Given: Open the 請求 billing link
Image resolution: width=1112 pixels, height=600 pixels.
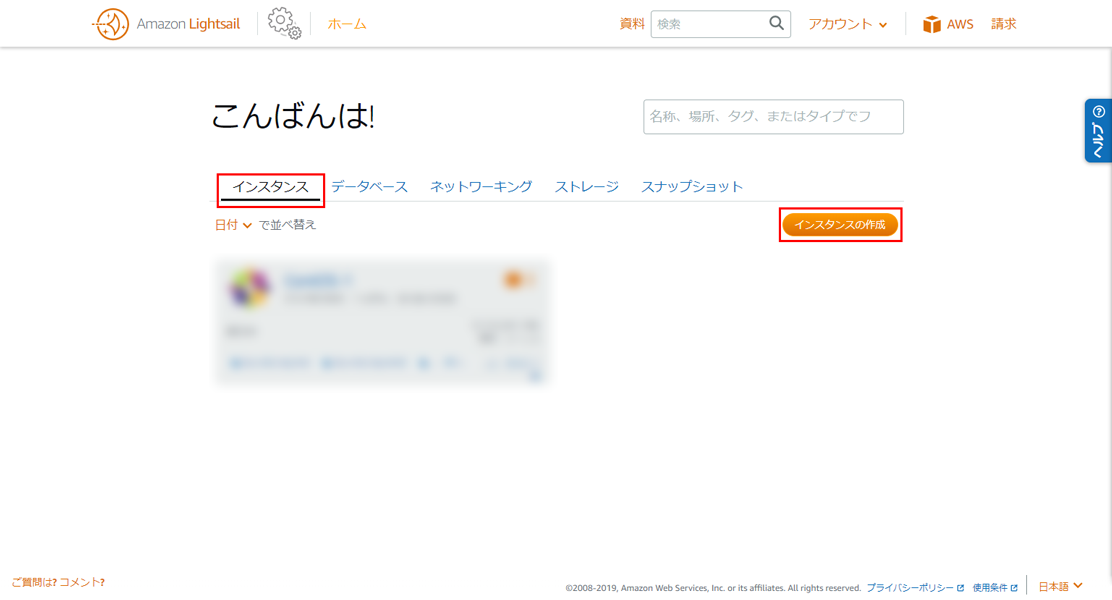Looking at the screenshot, I should (1003, 24).
